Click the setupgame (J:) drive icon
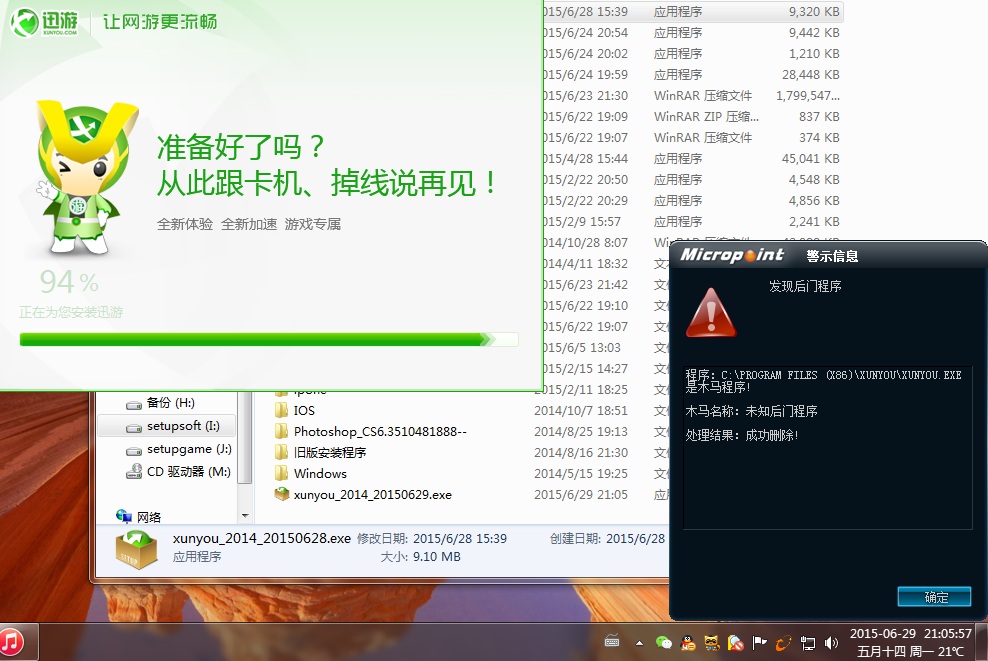This screenshot has height=661, width=988. coord(134,451)
